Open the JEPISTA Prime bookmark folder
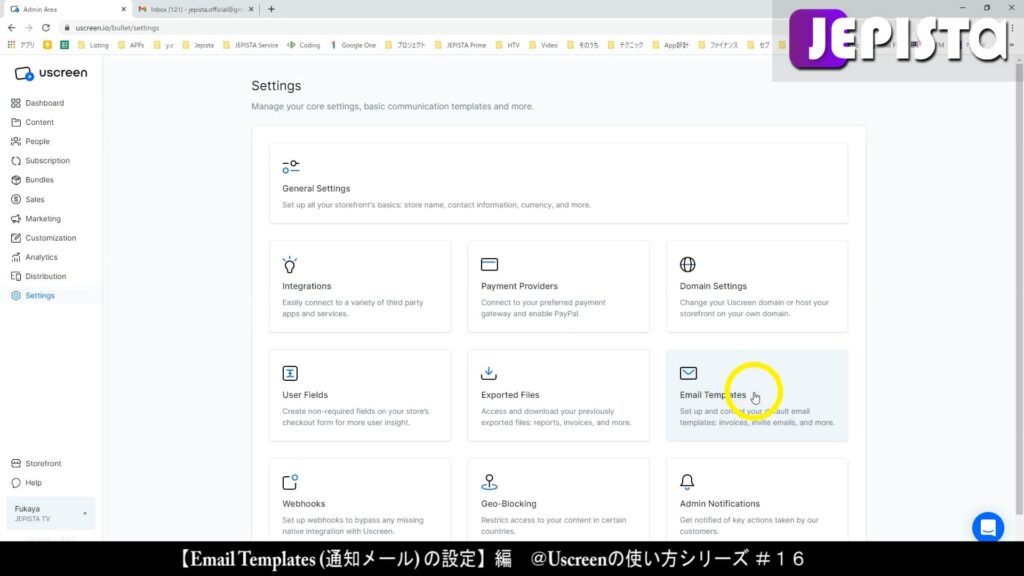The height and width of the screenshot is (576, 1024). pyautogui.click(x=460, y=45)
